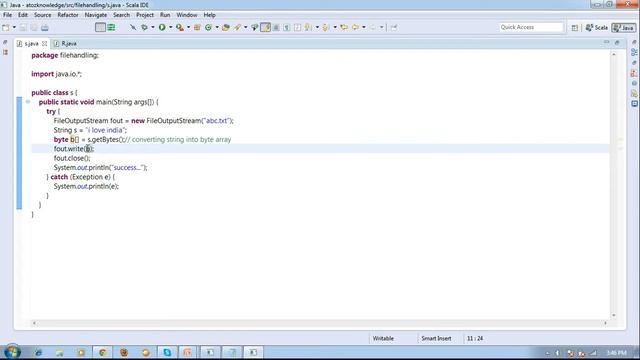Switch to the Java perspective
The width and height of the screenshot is (640, 360).
(x=623, y=27)
